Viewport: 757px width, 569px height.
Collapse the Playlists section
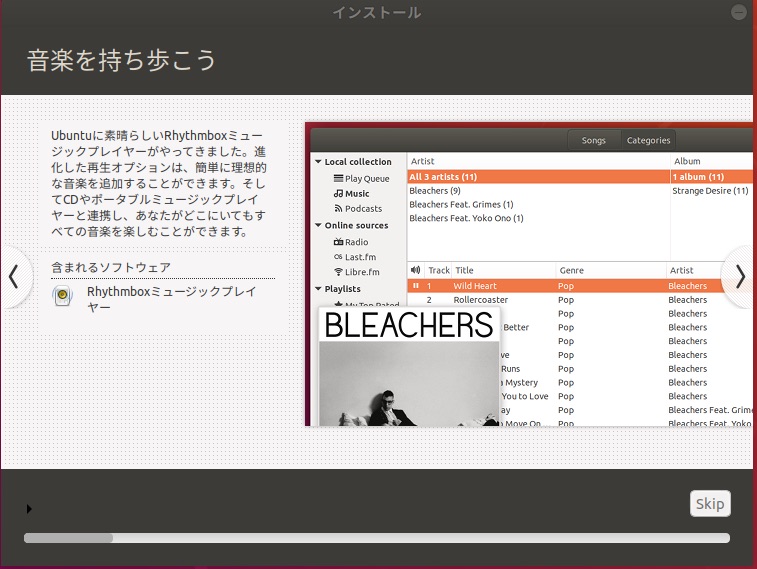tap(318, 289)
